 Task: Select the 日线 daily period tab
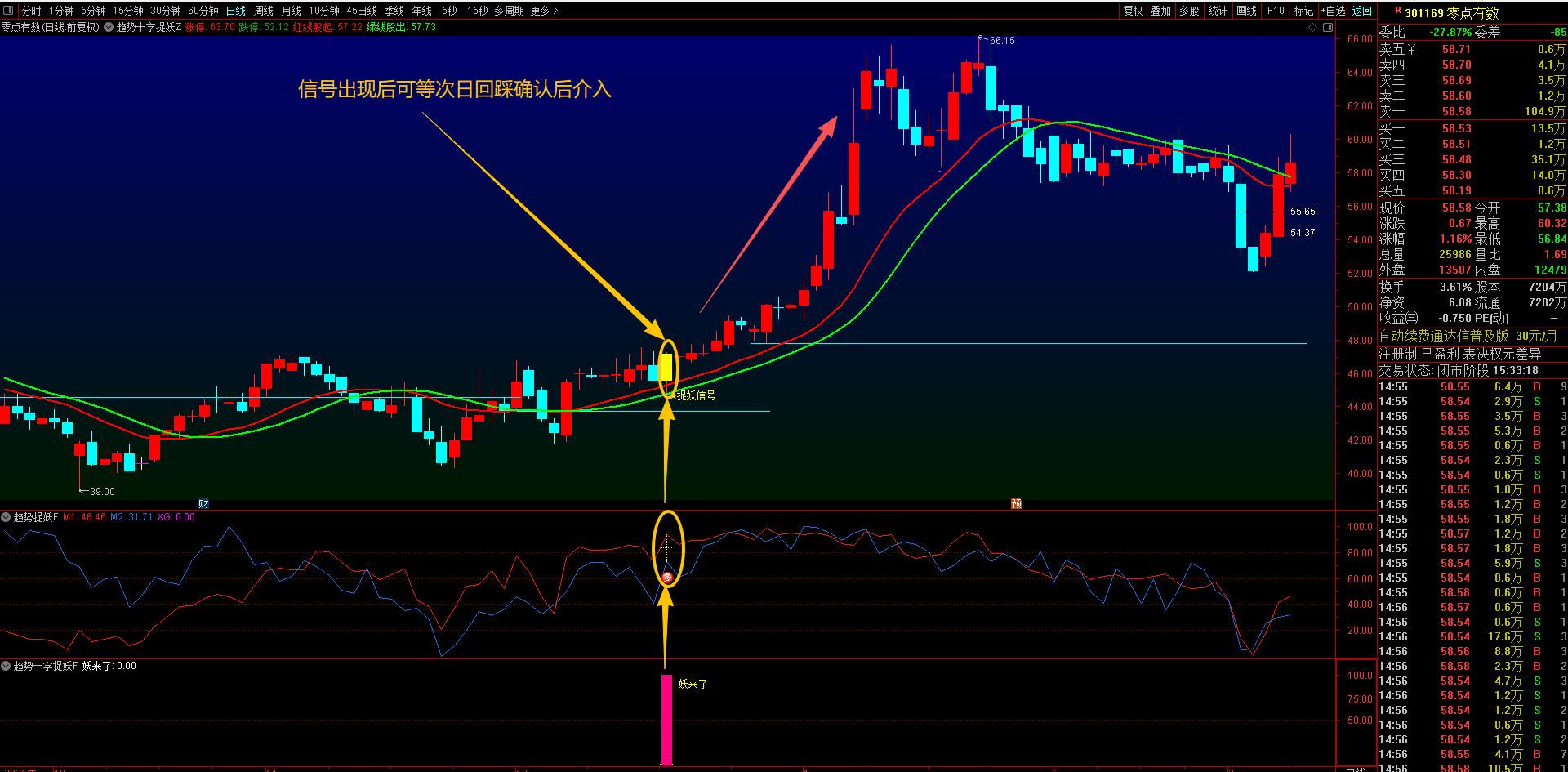[236, 11]
